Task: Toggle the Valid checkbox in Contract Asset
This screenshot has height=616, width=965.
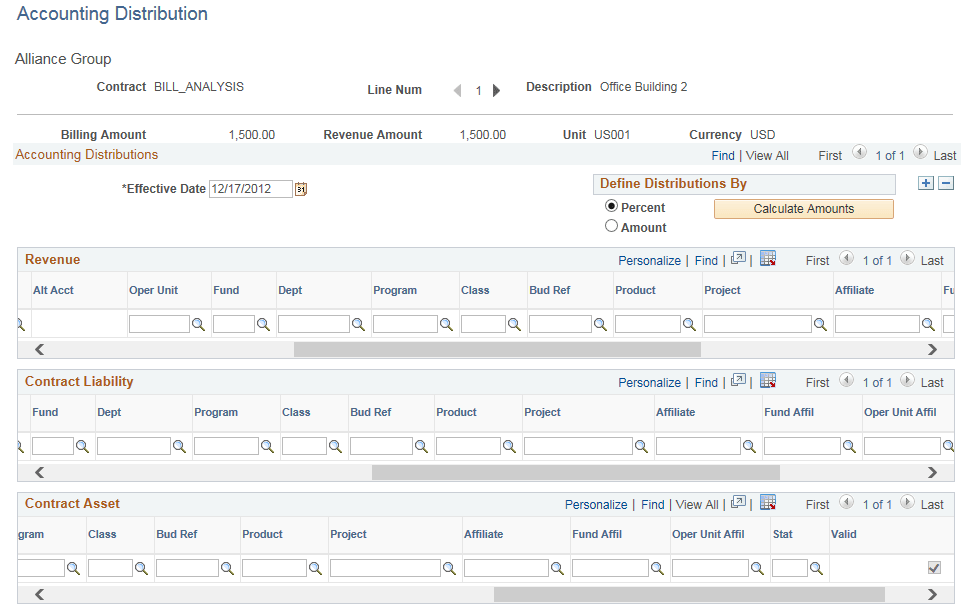Action: click(934, 567)
